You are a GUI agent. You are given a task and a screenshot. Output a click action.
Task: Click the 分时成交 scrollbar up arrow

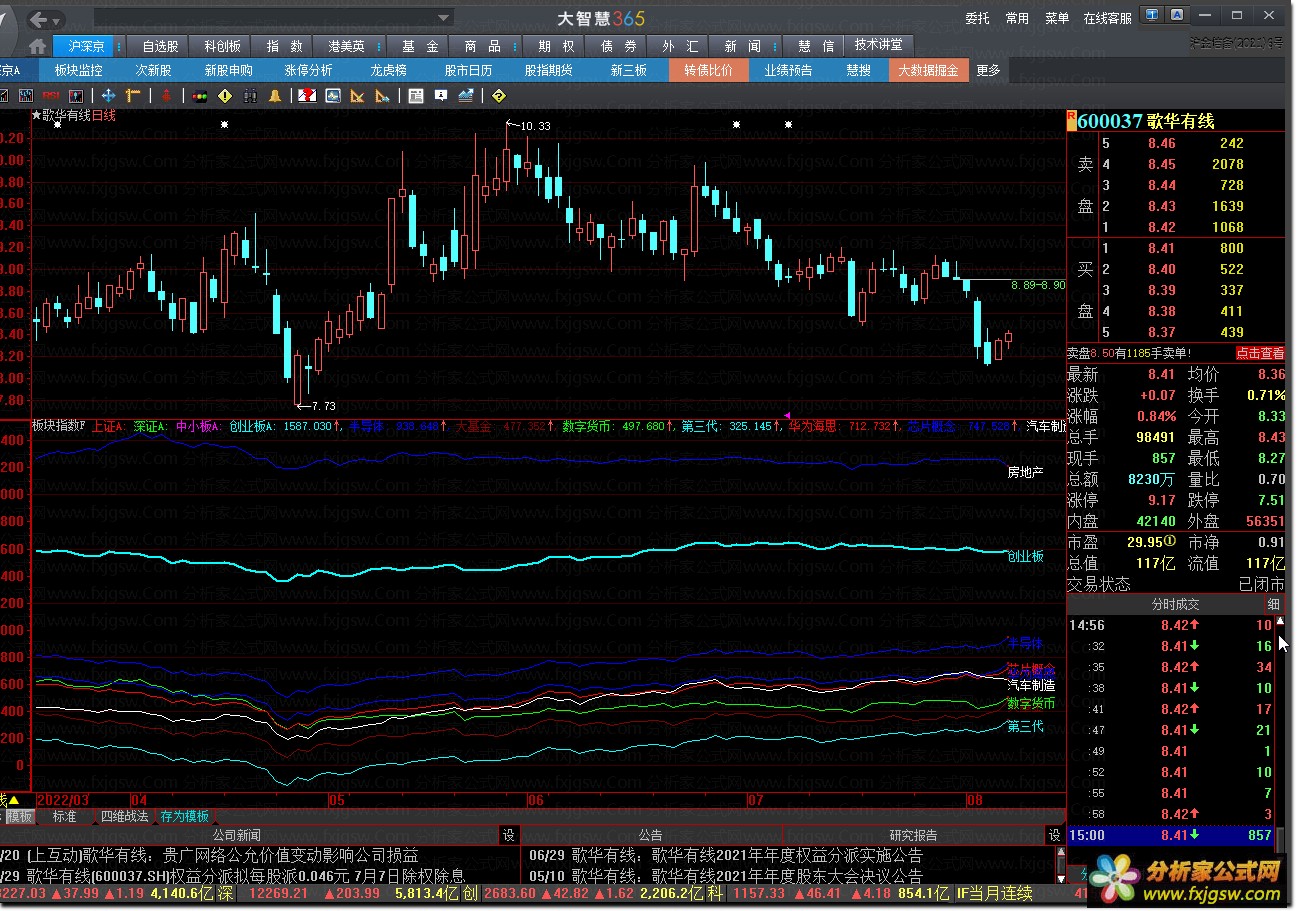1280,622
